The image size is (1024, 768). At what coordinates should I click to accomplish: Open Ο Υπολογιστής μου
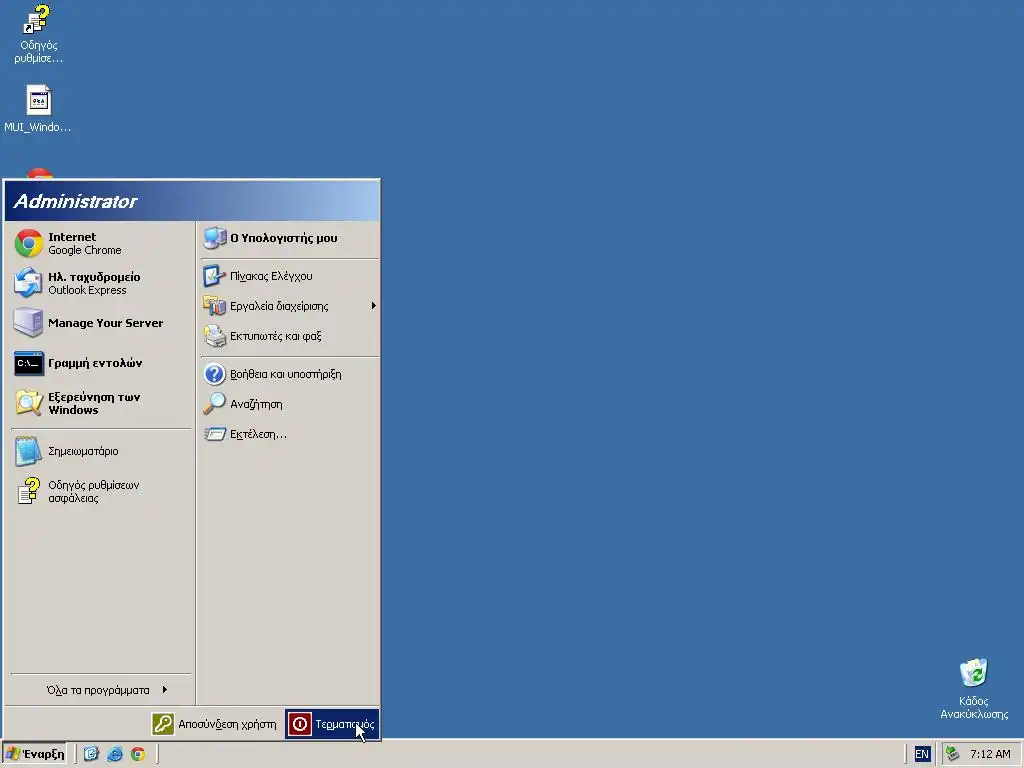tap(289, 238)
